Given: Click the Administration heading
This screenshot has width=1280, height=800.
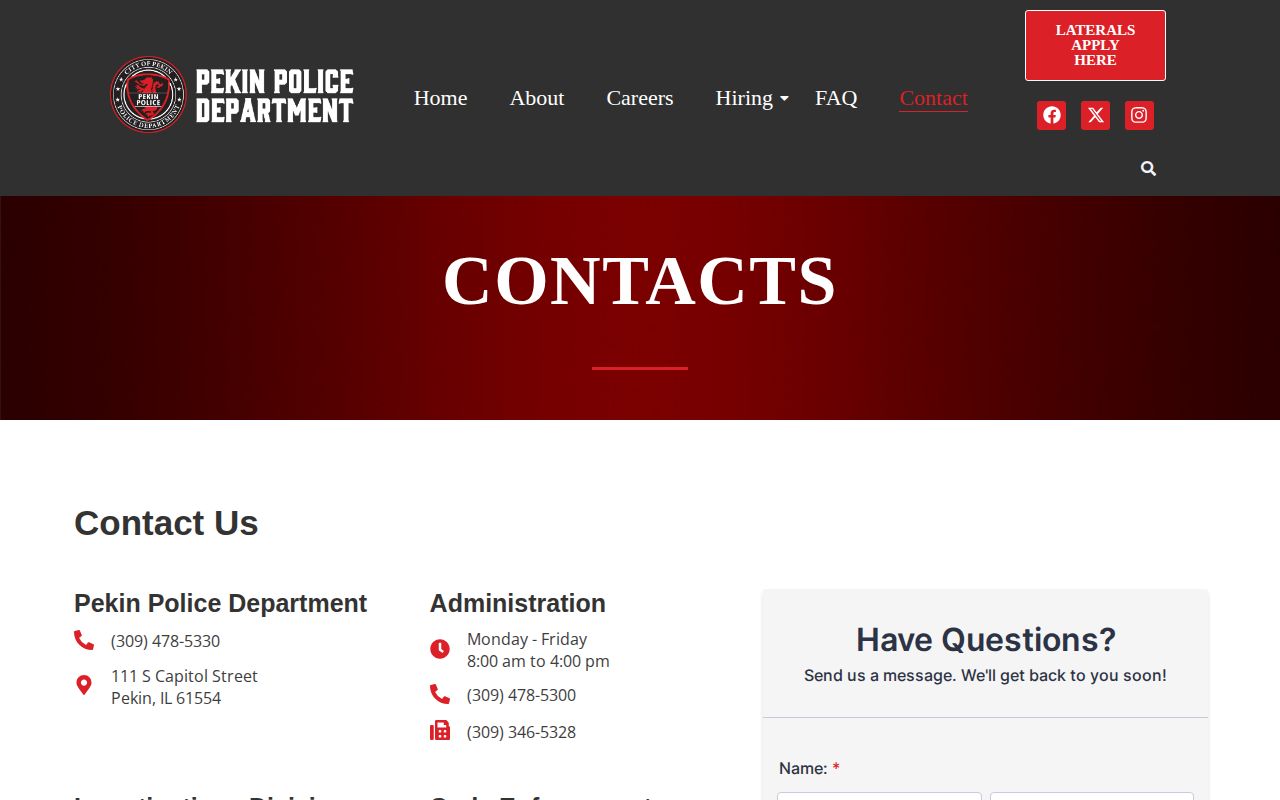Looking at the screenshot, I should pos(518,603).
